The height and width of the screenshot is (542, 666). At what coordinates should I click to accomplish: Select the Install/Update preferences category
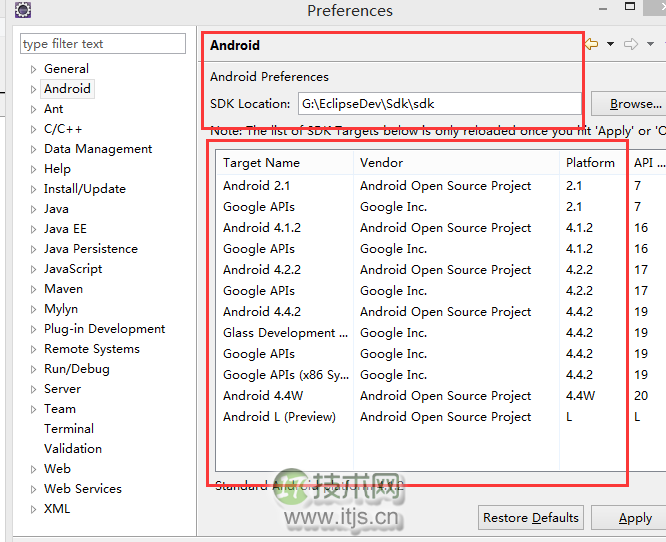coord(85,189)
